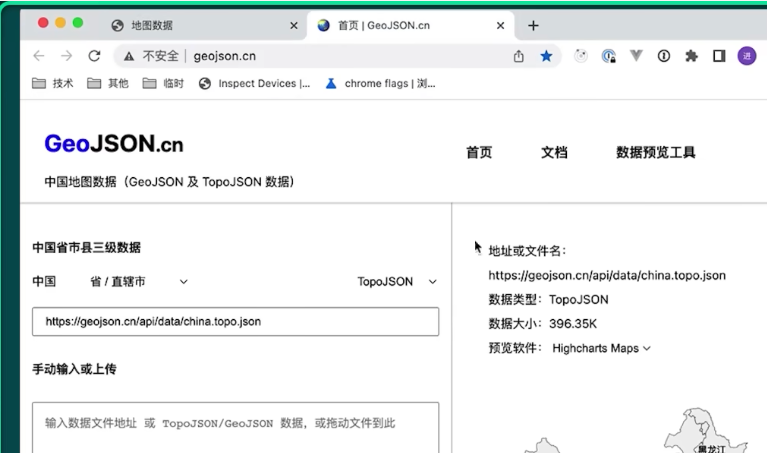Click the share page icon in address bar
The image size is (767, 453).
pyautogui.click(x=518, y=56)
